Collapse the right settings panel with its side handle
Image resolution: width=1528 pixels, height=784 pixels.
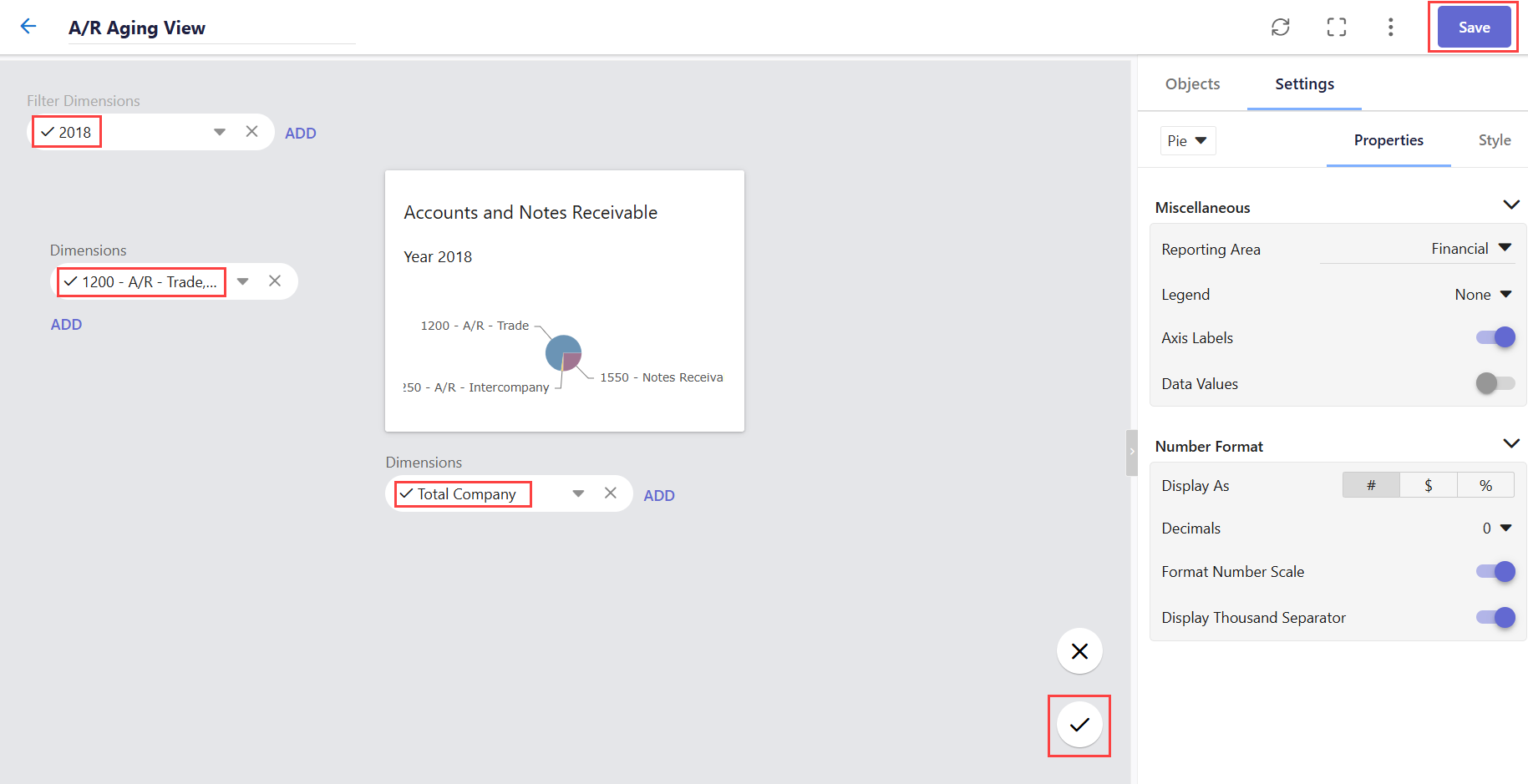[1132, 453]
